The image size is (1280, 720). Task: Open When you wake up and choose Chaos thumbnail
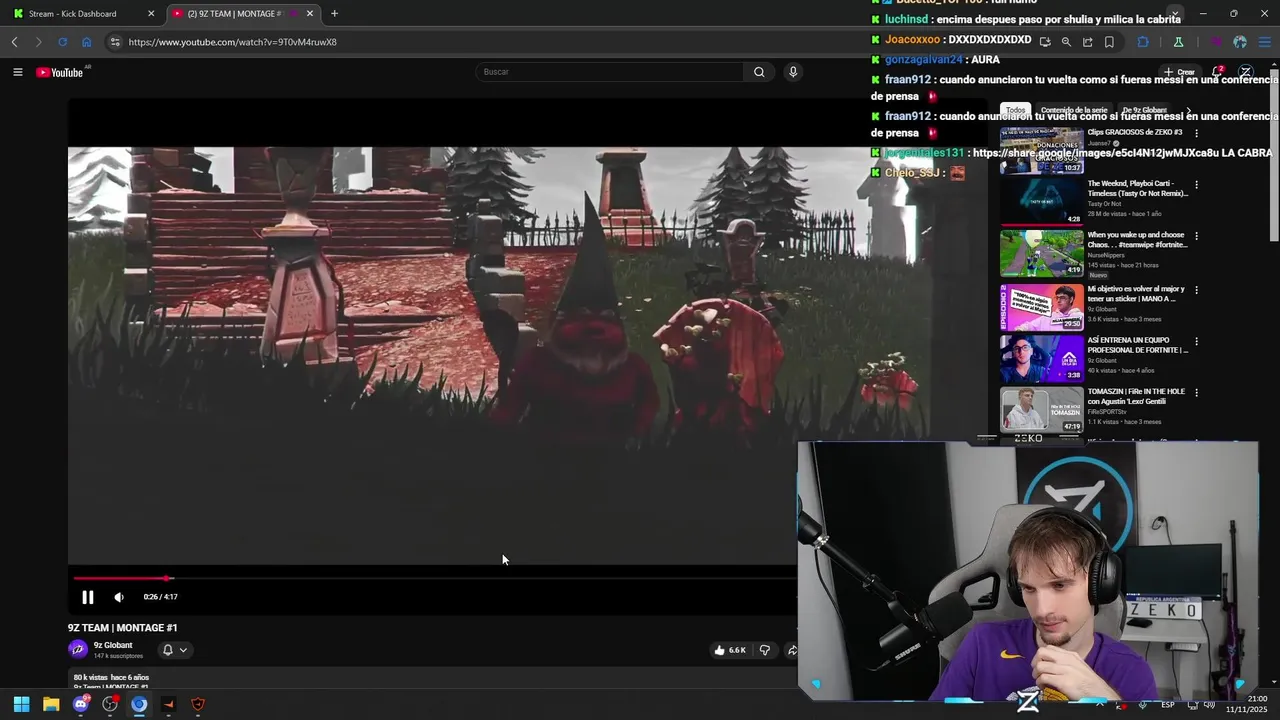[1042, 253]
